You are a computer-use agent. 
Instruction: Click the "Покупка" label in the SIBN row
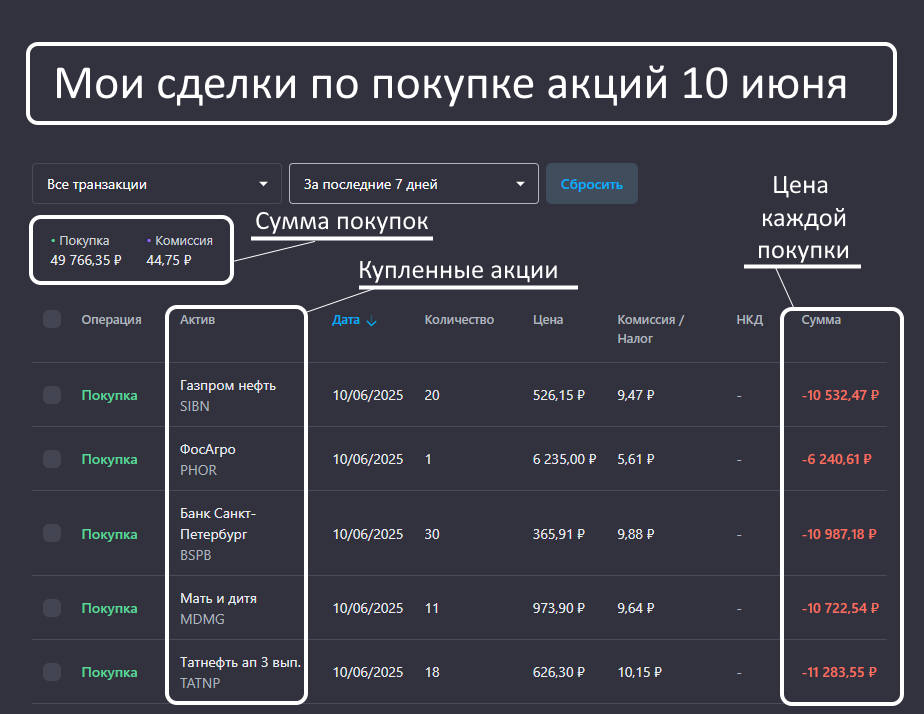(x=110, y=395)
